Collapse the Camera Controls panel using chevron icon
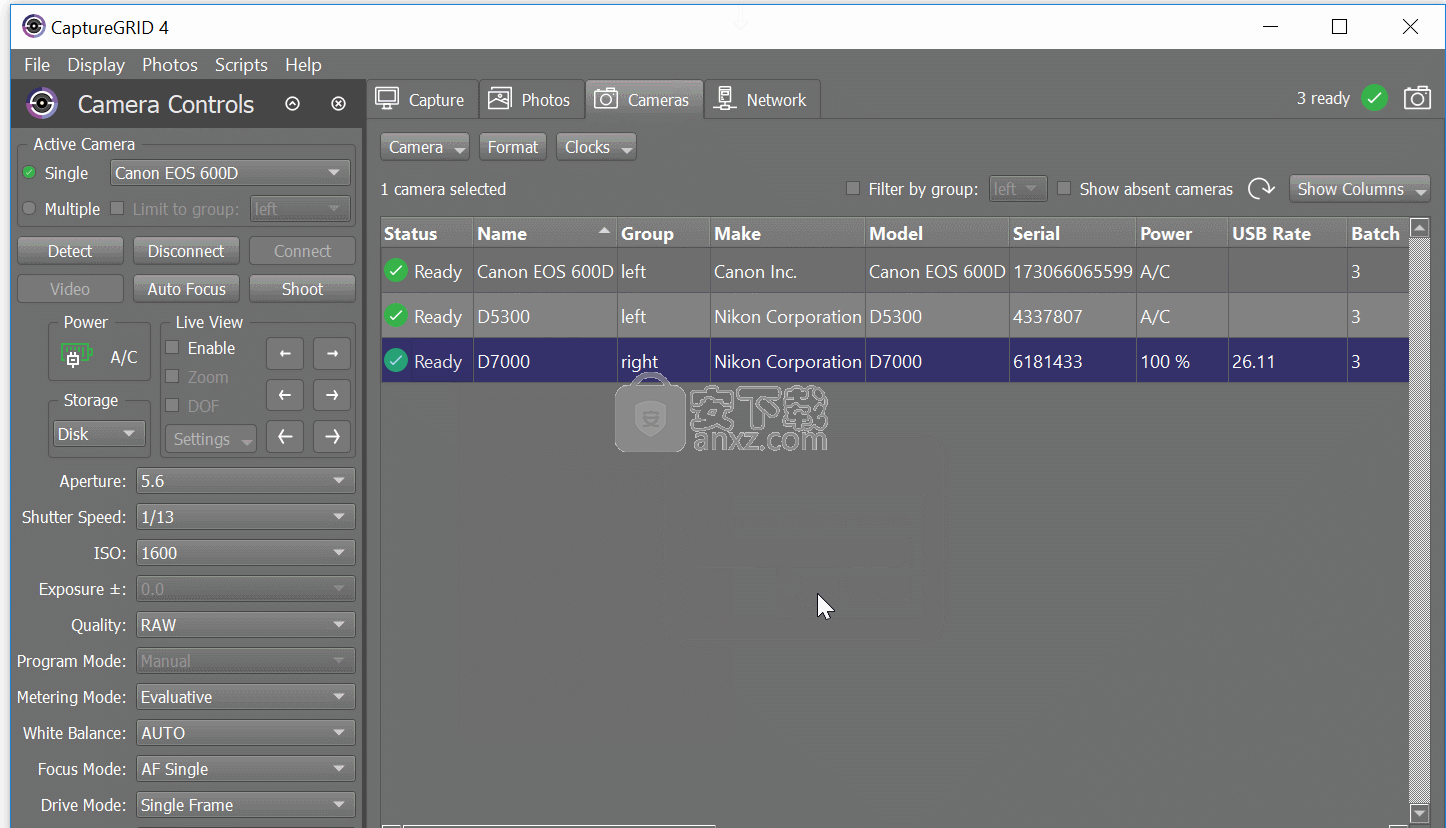The image size is (1446, 828). [292, 104]
